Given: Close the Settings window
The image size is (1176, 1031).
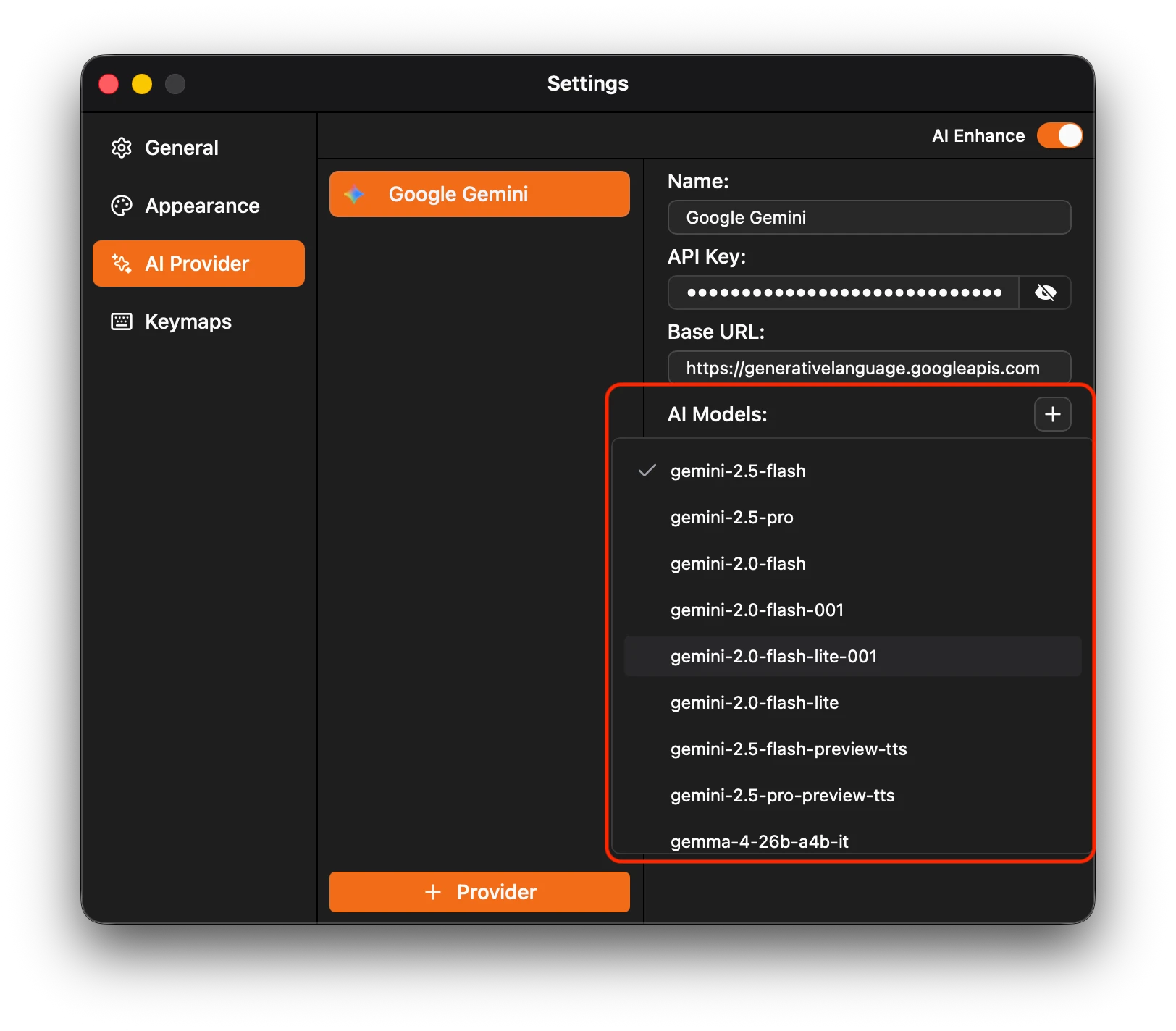Looking at the screenshot, I should tap(109, 84).
